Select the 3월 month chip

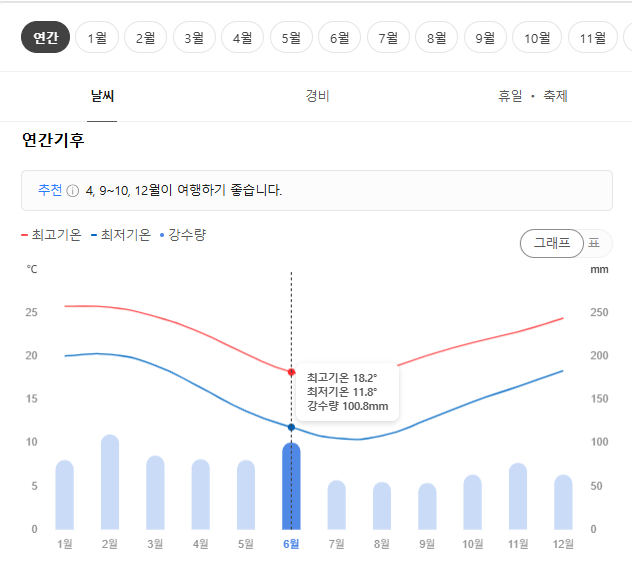[194, 37]
